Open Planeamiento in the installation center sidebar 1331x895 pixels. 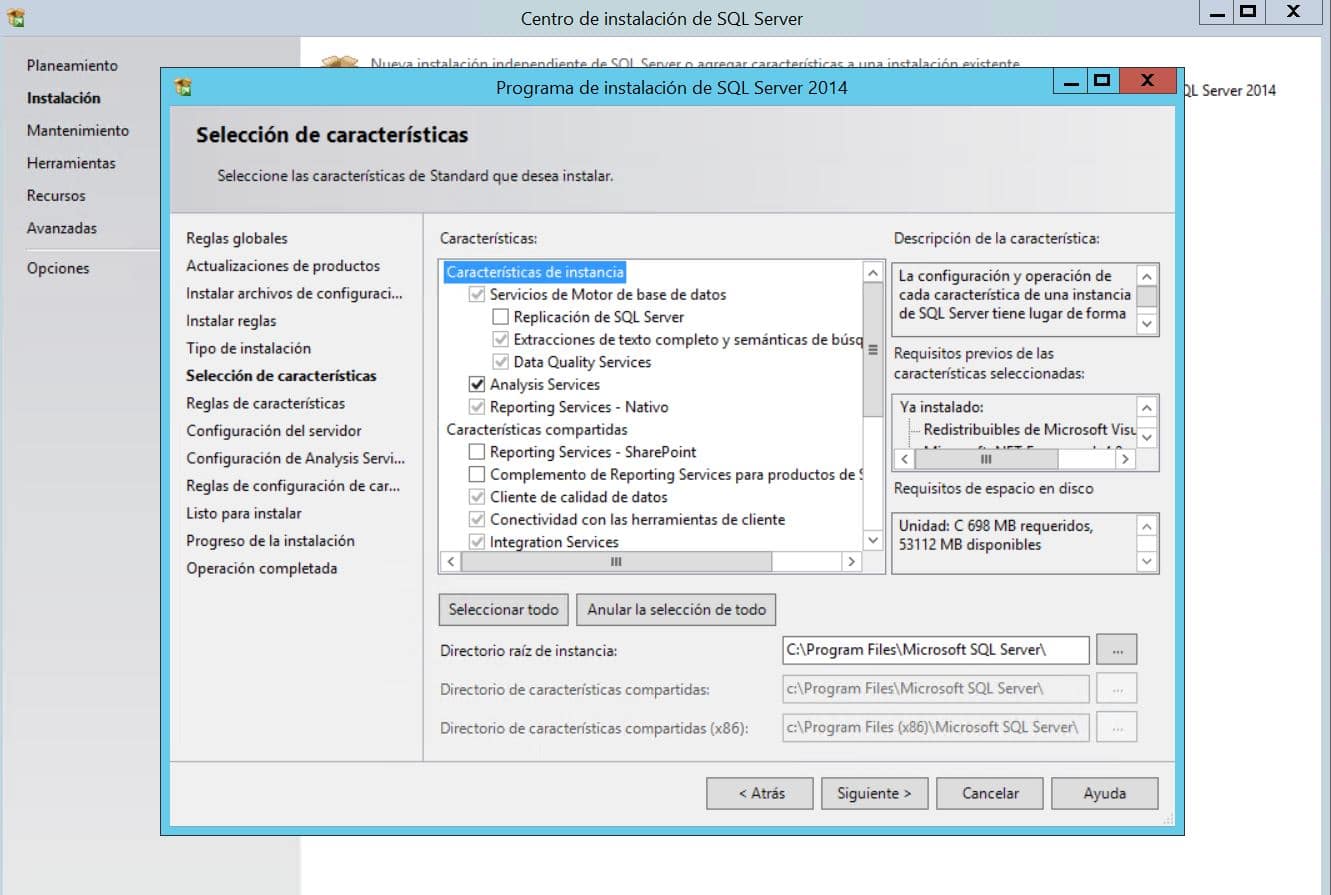(x=72, y=66)
